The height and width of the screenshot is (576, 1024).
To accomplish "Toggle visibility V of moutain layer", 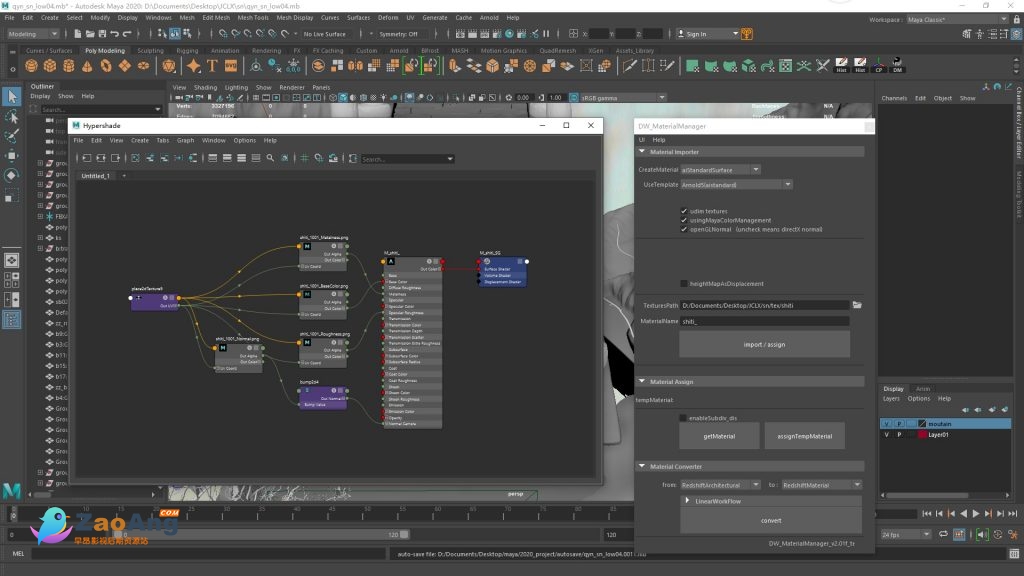I will point(886,424).
